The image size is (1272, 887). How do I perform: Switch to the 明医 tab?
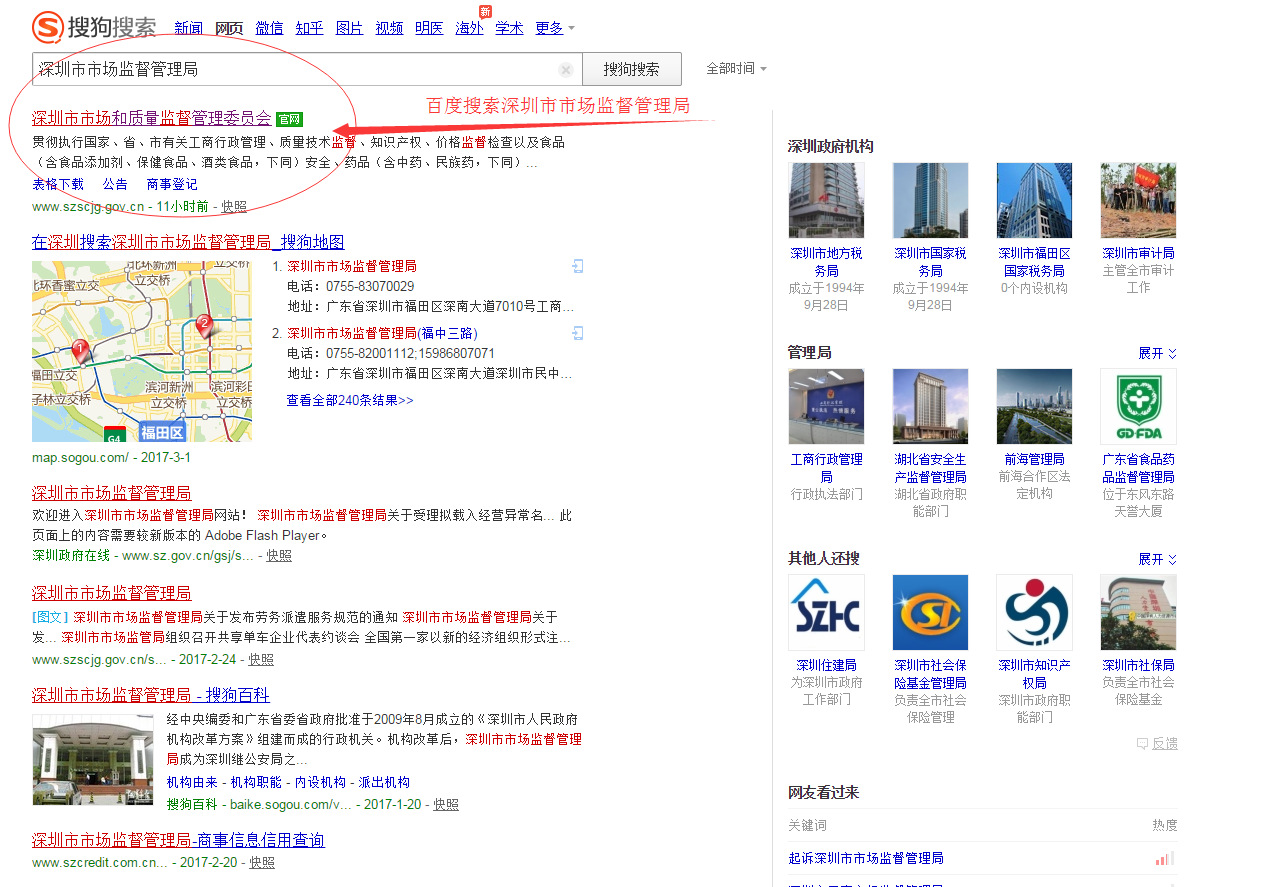coord(429,28)
